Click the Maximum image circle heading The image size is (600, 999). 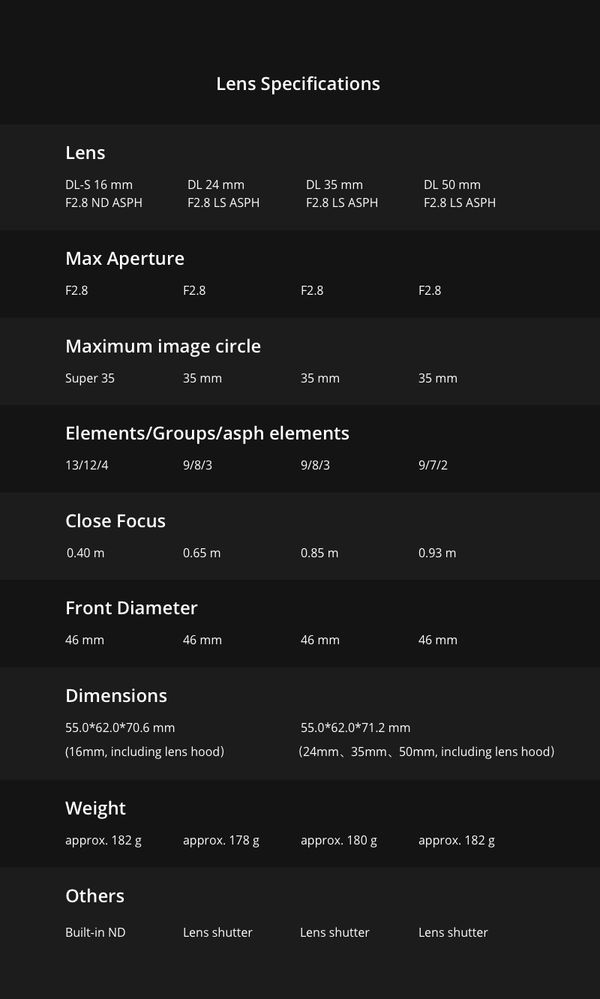point(163,347)
